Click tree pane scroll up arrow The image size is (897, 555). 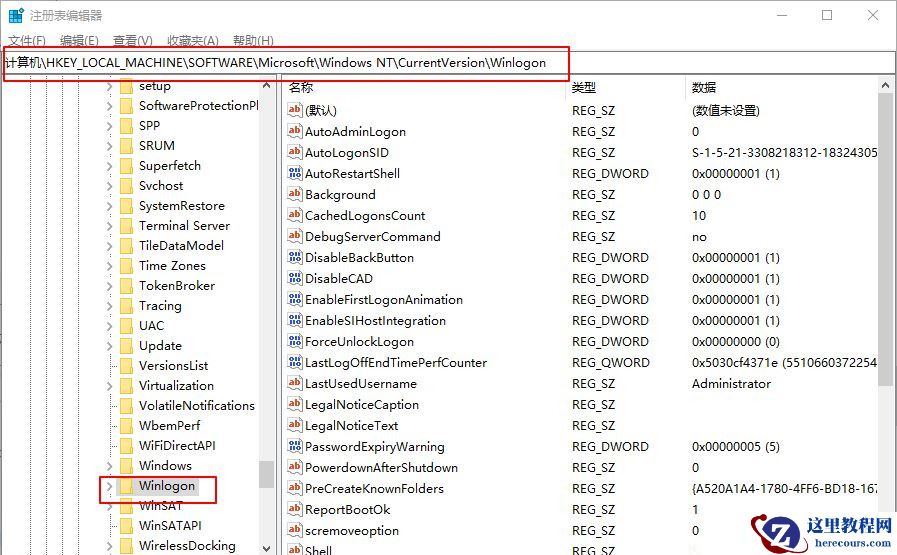pyautogui.click(x=266, y=85)
